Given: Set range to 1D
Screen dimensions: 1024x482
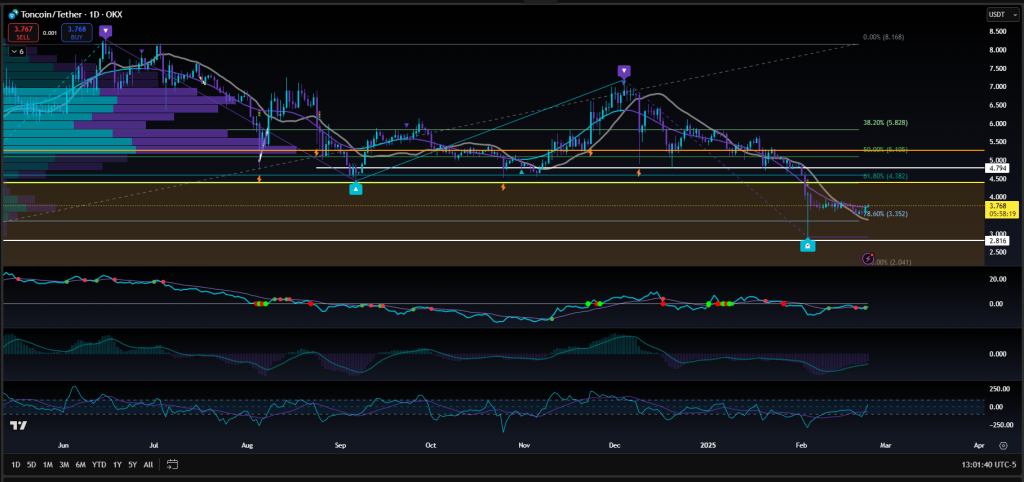Looking at the screenshot, I should (16, 465).
